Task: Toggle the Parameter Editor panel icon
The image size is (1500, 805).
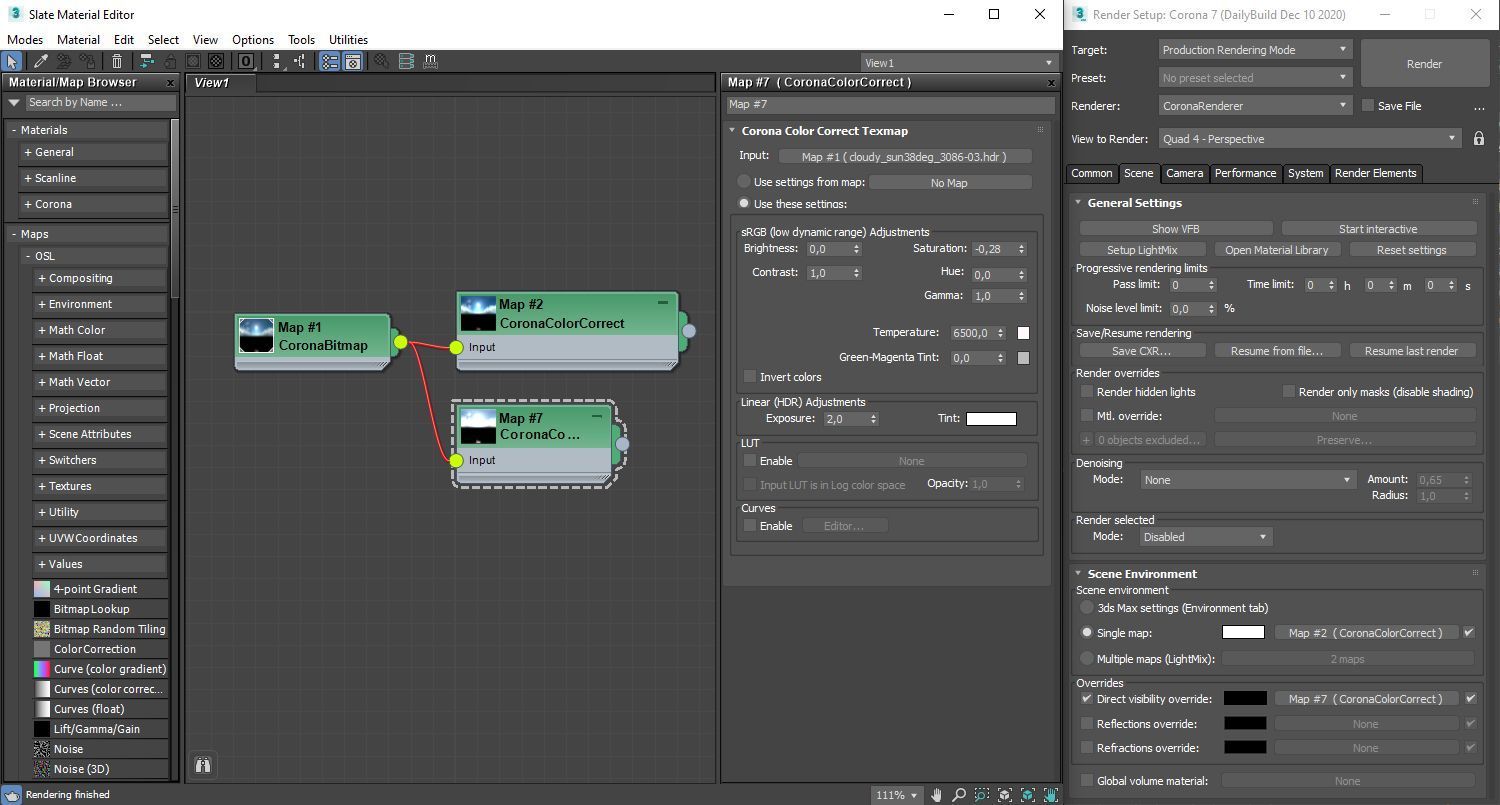Action: point(353,61)
